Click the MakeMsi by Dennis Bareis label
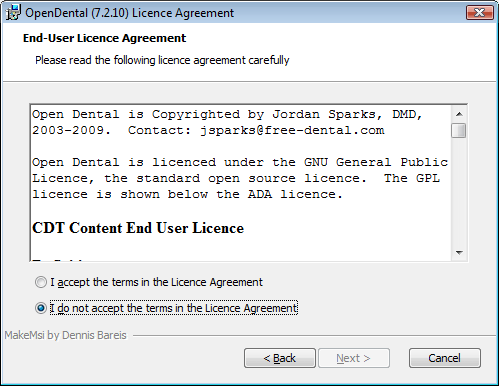The height and width of the screenshot is (386, 499). (65, 335)
